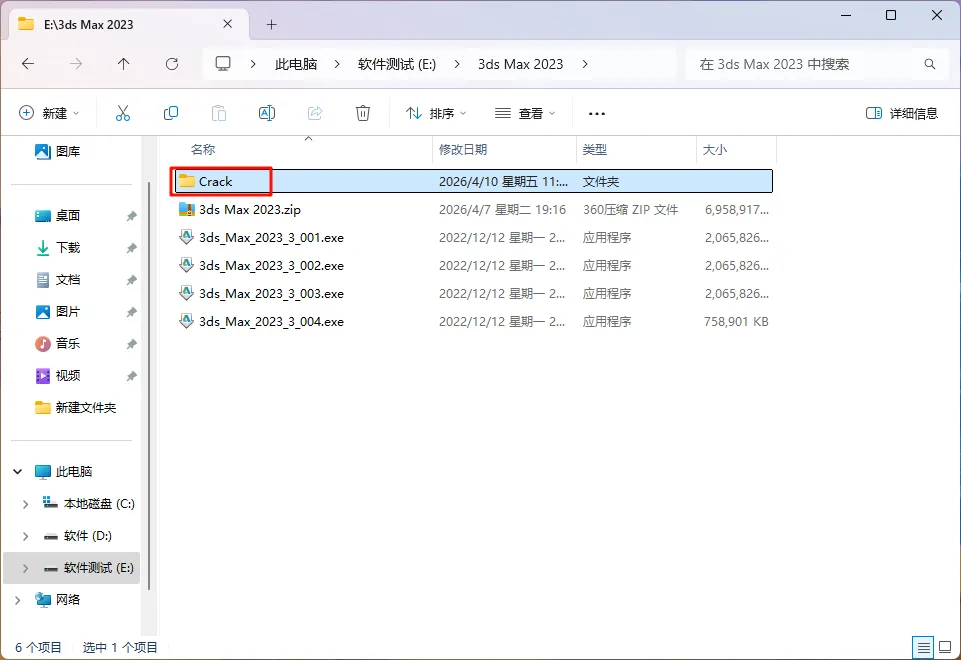Screen dimensions: 961x660
Task: Click the Share icon
Action: [315, 113]
